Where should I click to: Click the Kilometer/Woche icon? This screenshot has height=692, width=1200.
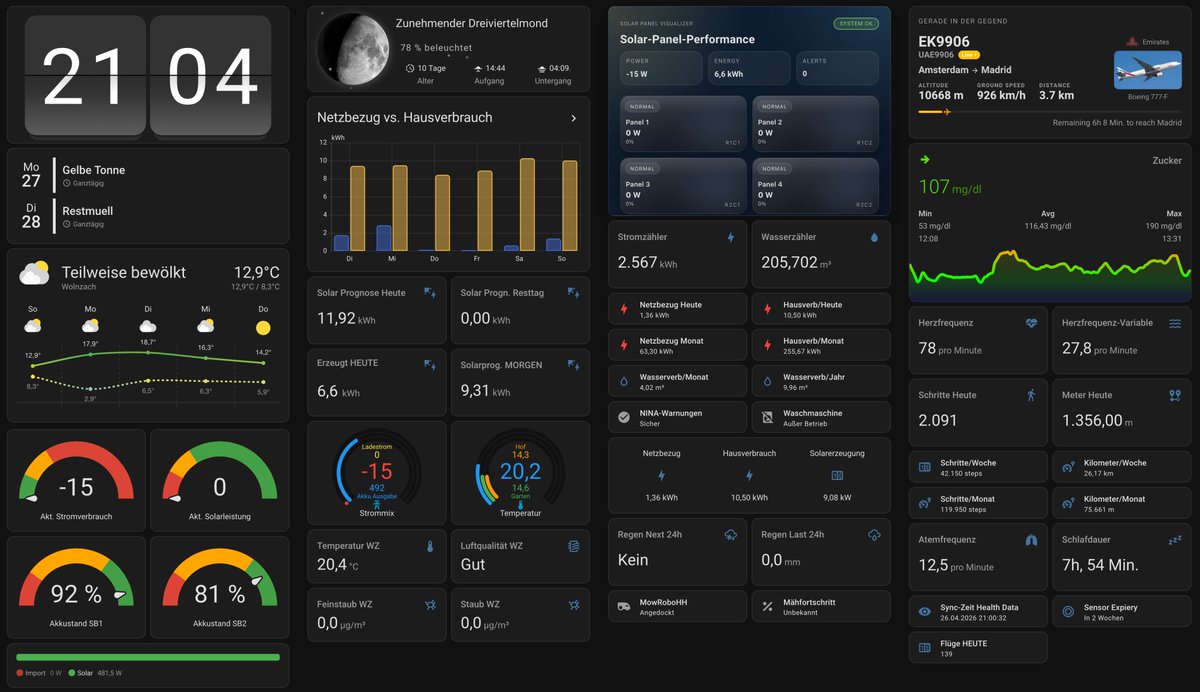[1069, 467]
